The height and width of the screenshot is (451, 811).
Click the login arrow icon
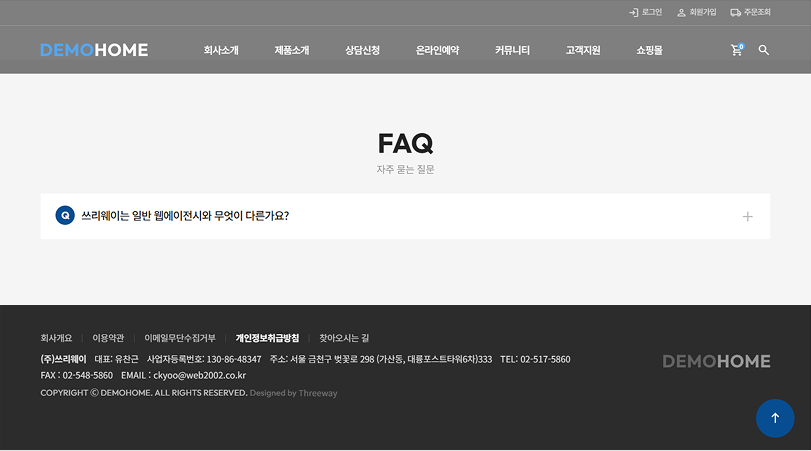point(634,12)
